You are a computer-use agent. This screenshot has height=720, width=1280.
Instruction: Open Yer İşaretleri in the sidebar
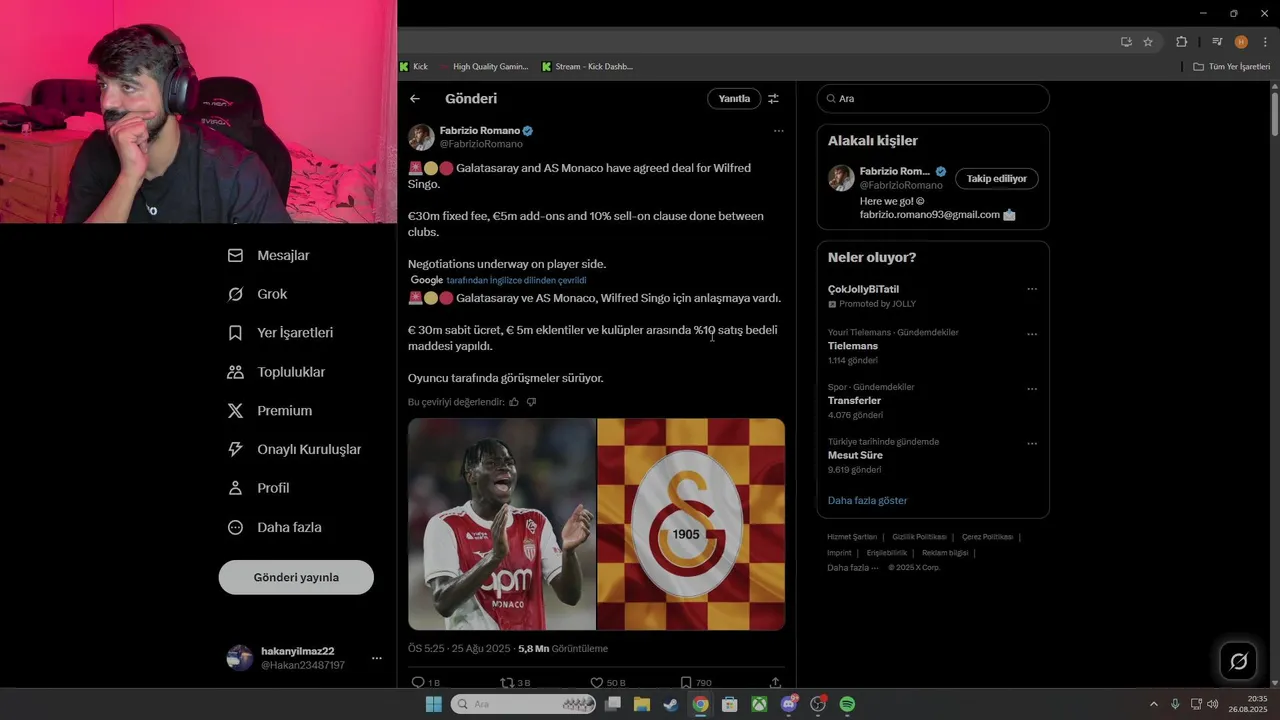tap(281, 333)
